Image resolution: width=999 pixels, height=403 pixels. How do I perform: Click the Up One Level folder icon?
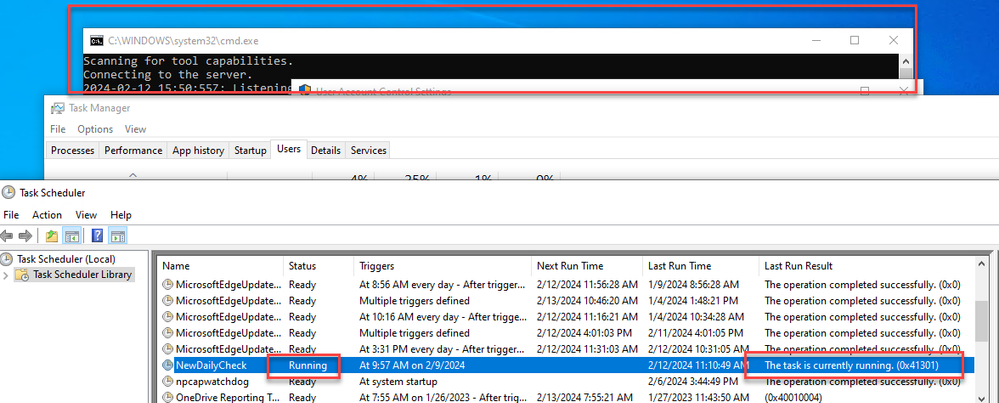pos(52,236)
